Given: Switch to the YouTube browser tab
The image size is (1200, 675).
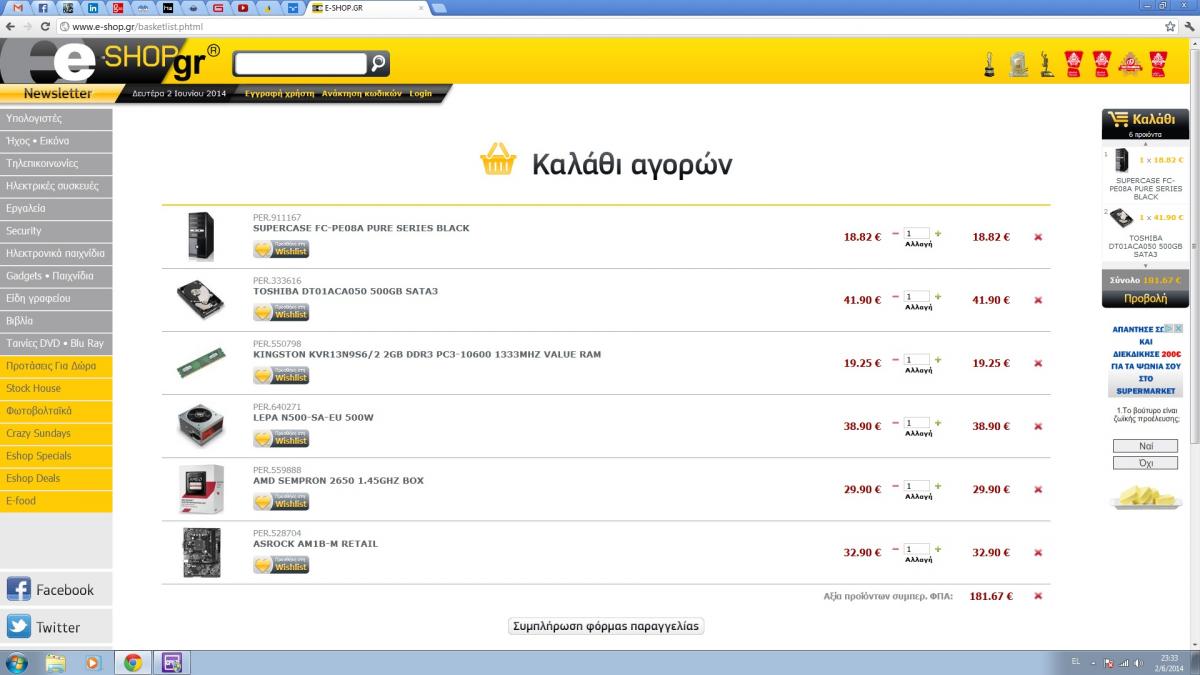Looking at the screenshot, I should coord(243,7).
